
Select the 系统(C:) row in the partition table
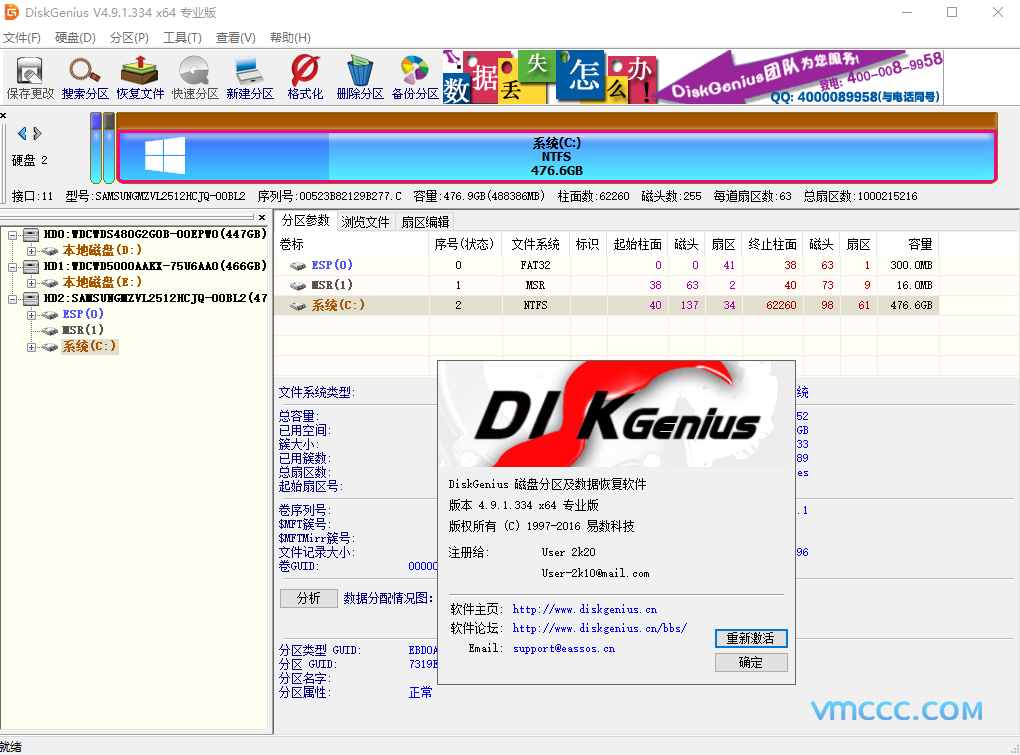click(x=606, y=305)
